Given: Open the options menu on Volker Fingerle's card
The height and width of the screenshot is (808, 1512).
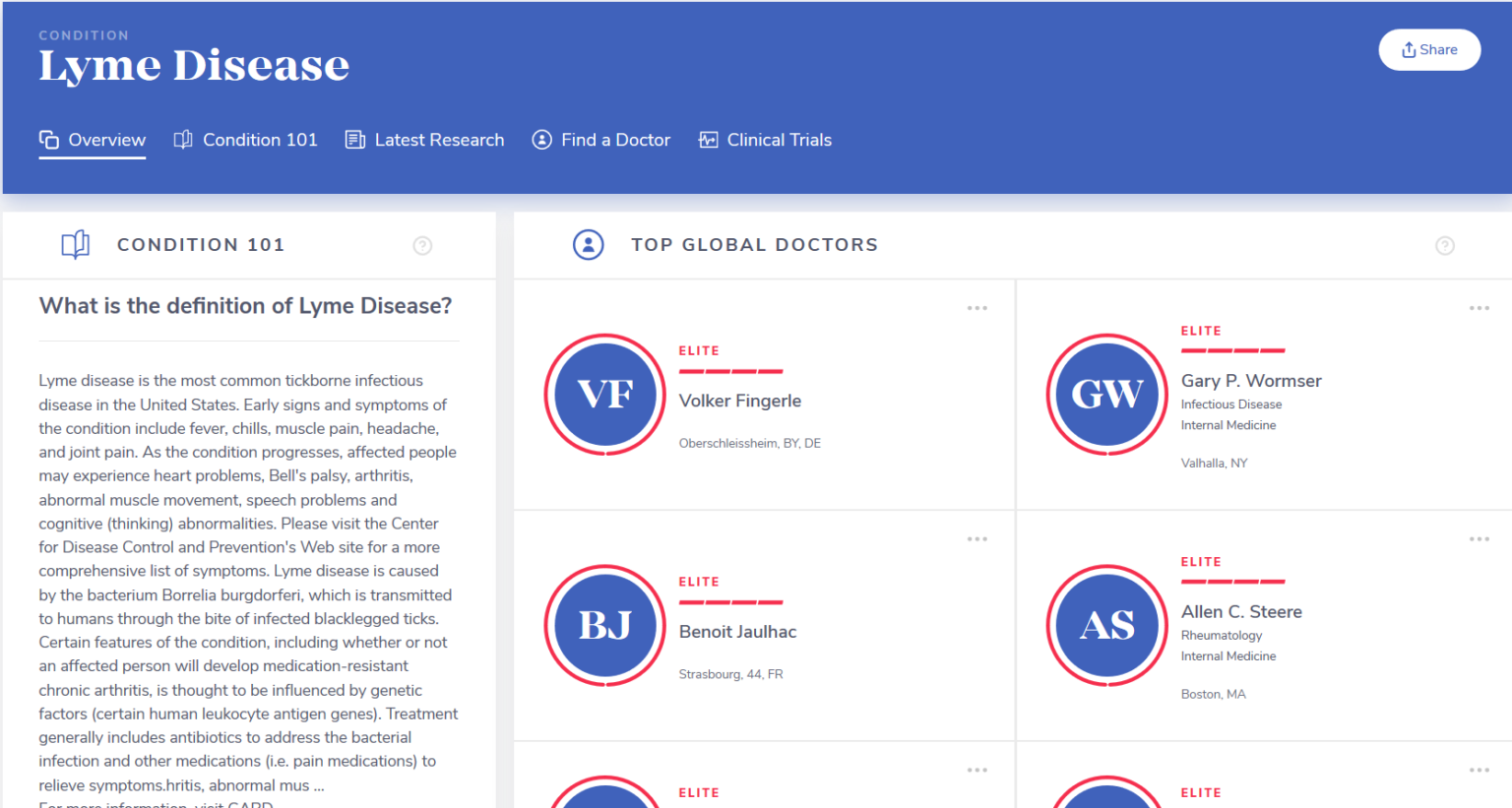Looking at the screenshot, I should (x=977, y=307).
